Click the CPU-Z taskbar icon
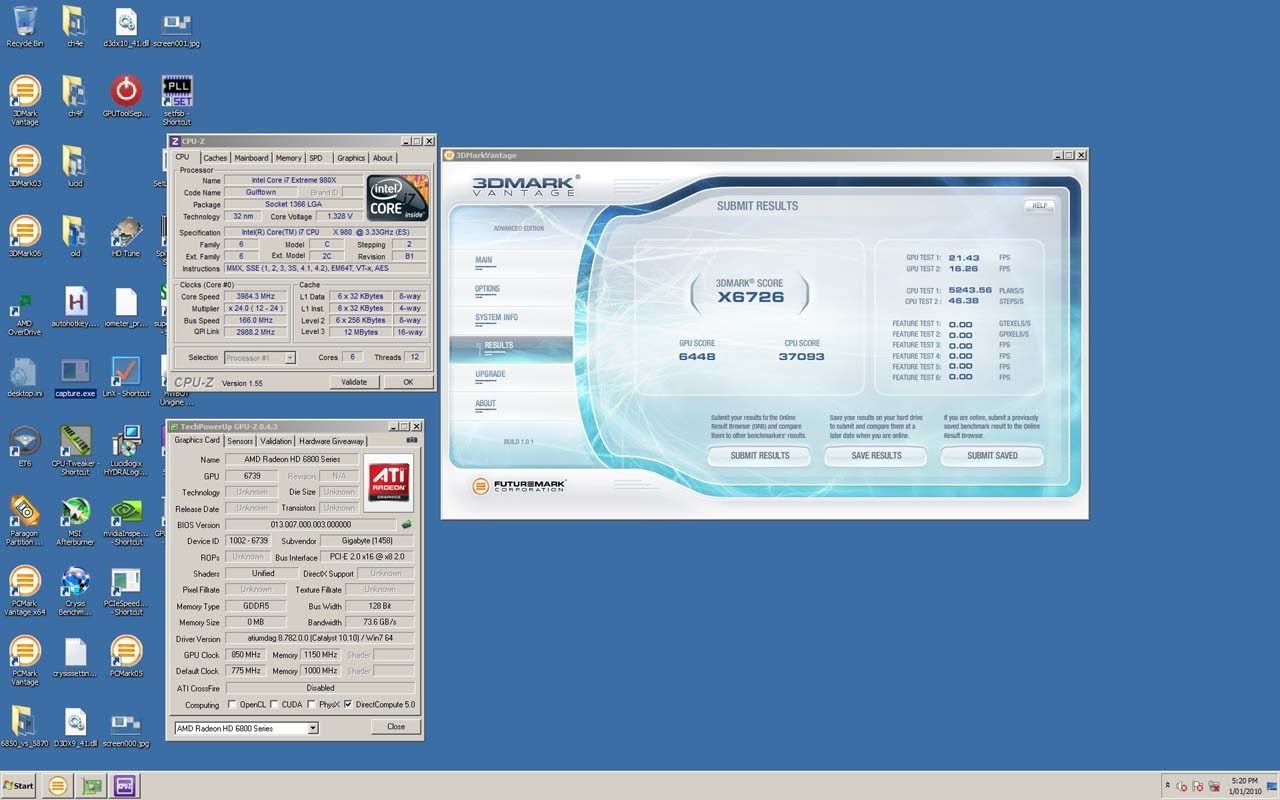 pyautogui.click(x=125, y=786)
